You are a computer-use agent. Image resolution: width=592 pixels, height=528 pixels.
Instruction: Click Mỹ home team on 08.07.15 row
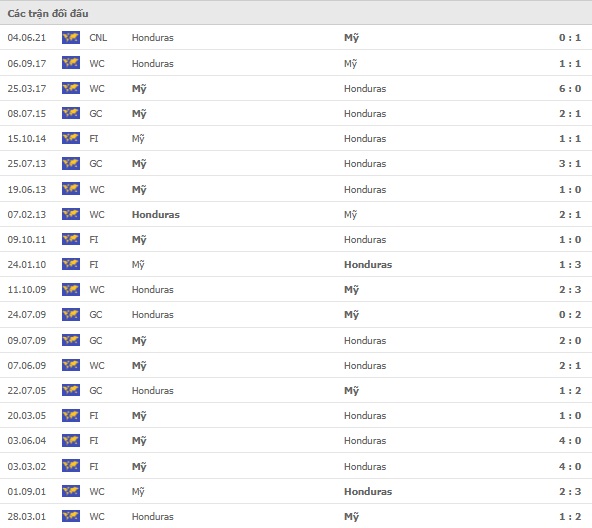(x=139, y=114)
